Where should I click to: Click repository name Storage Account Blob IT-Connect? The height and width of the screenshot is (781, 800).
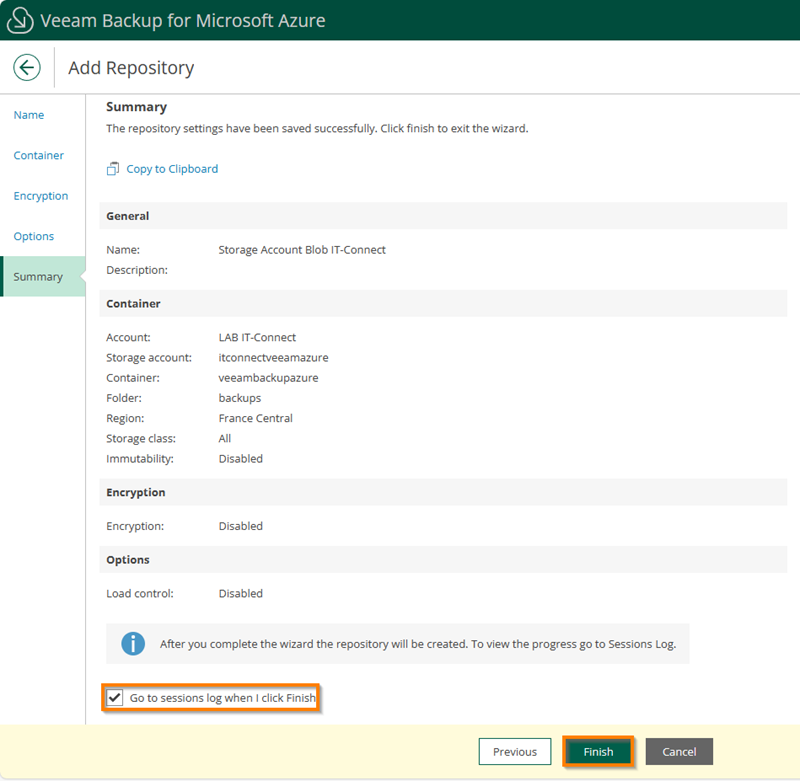point(302,250)
